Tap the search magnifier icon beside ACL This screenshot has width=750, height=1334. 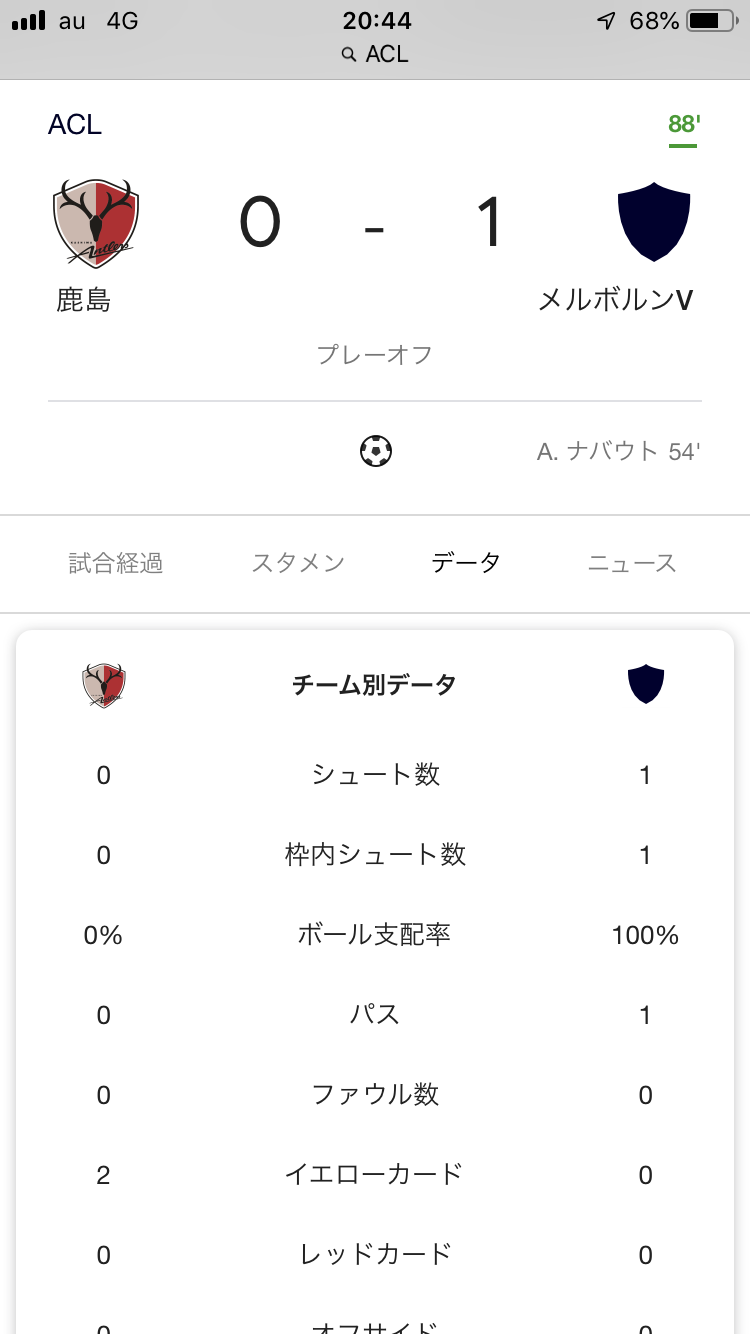click(349, 54)
